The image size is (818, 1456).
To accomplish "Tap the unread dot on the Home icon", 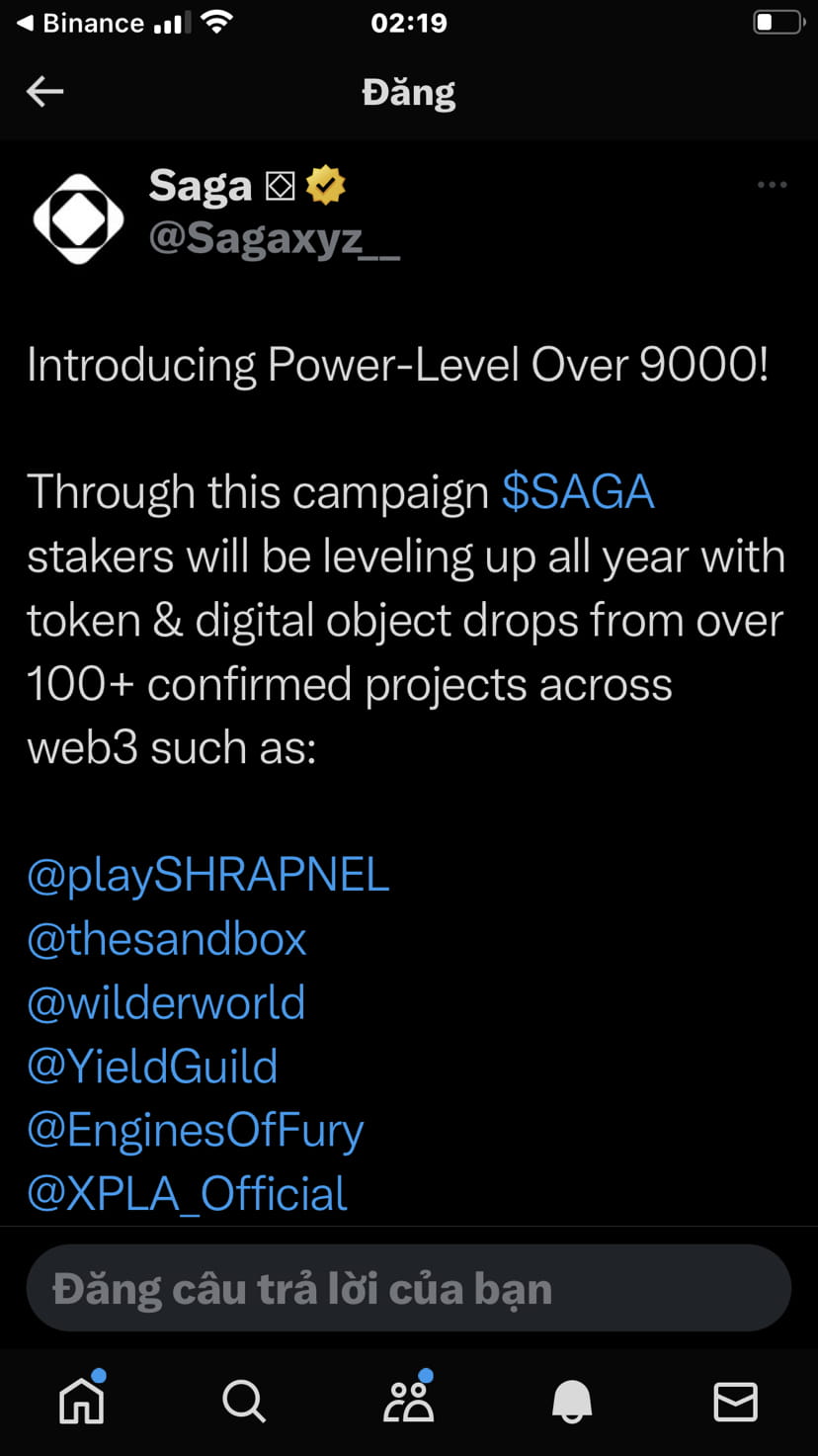I will [x=100, y=1374].
